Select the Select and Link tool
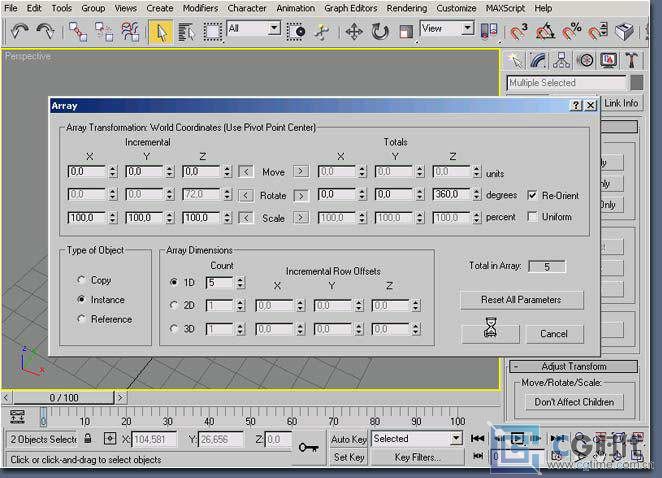The image size is (662, 478). (x=78, y=32)
